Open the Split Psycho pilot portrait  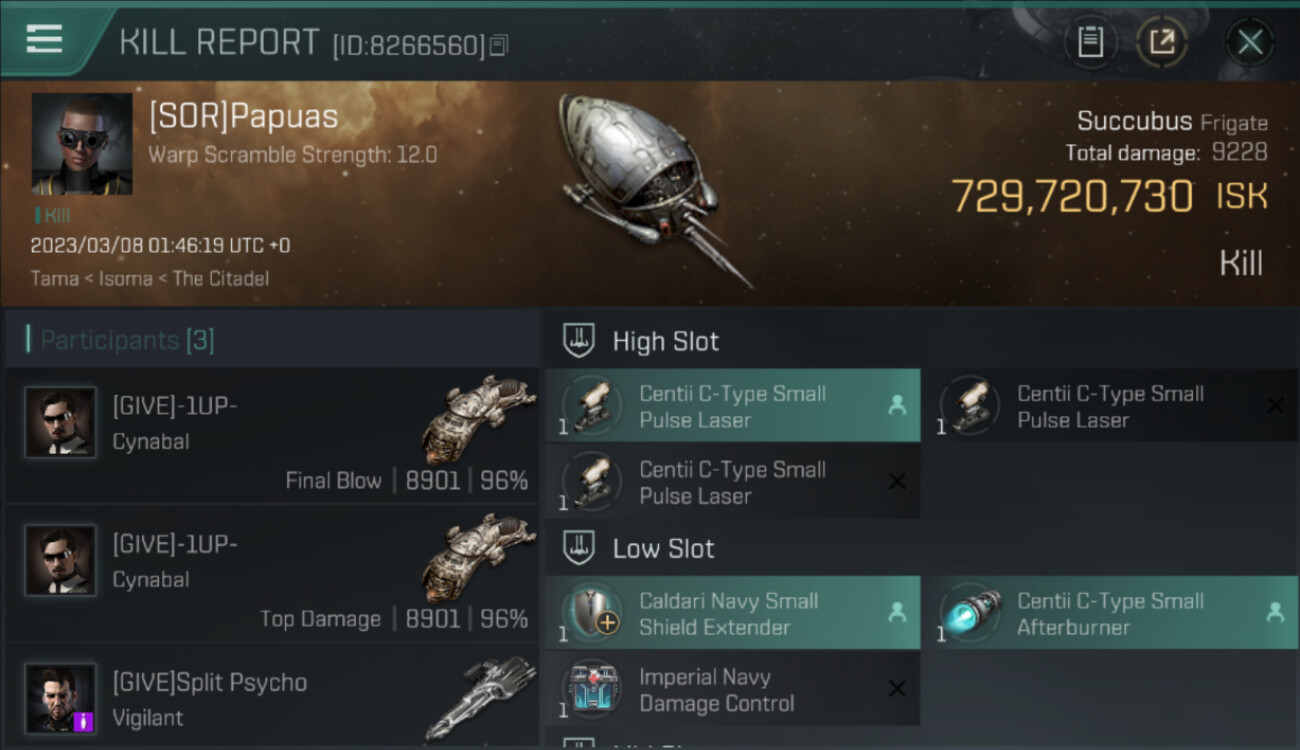click(61, 698)
